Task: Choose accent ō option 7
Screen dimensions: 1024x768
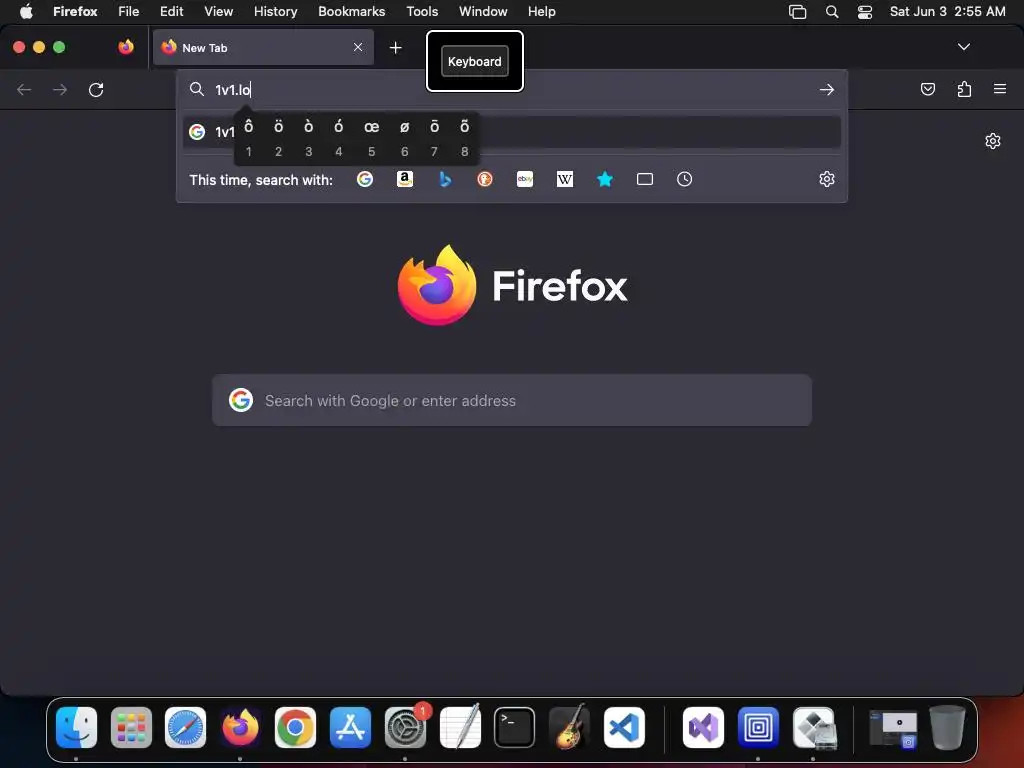Action: tap(434, 137)
